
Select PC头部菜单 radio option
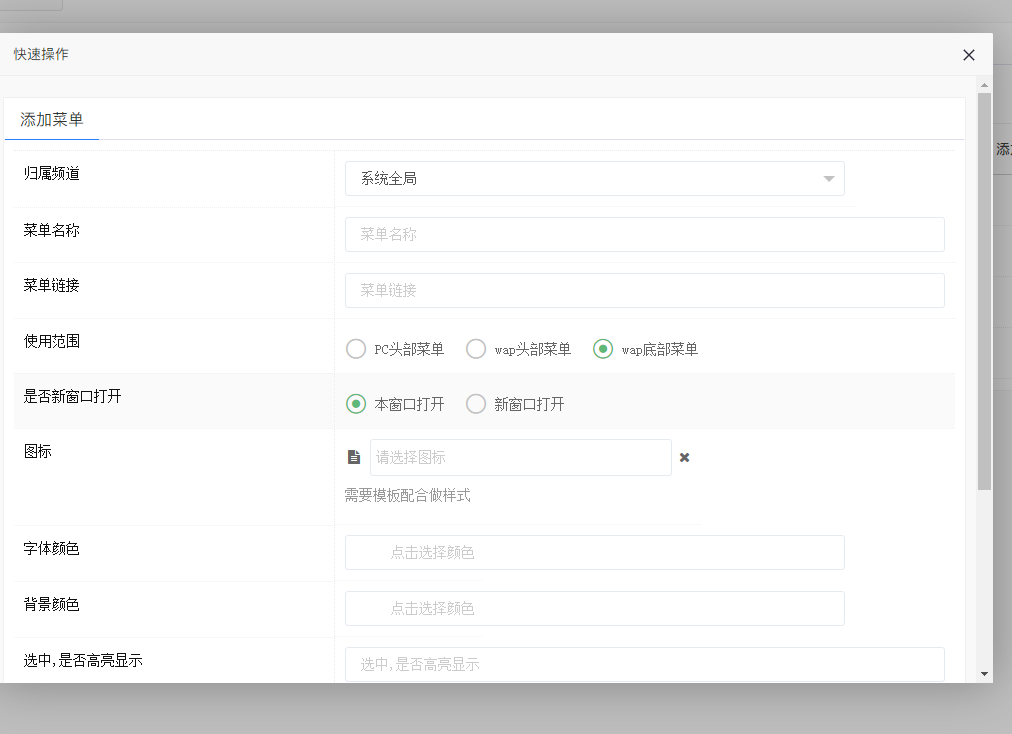(x=356, y=349)
